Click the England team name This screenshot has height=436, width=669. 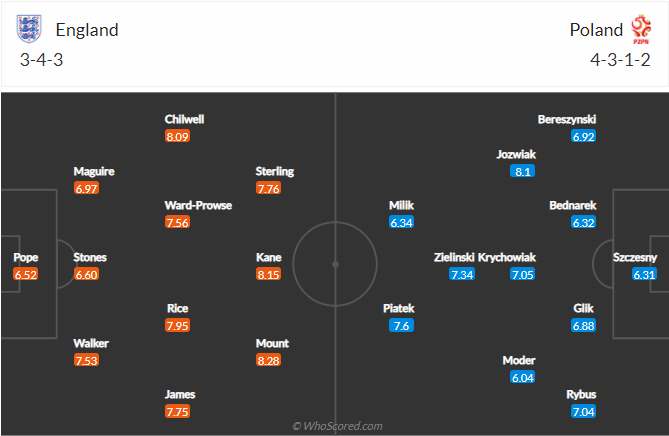[87, 30]
